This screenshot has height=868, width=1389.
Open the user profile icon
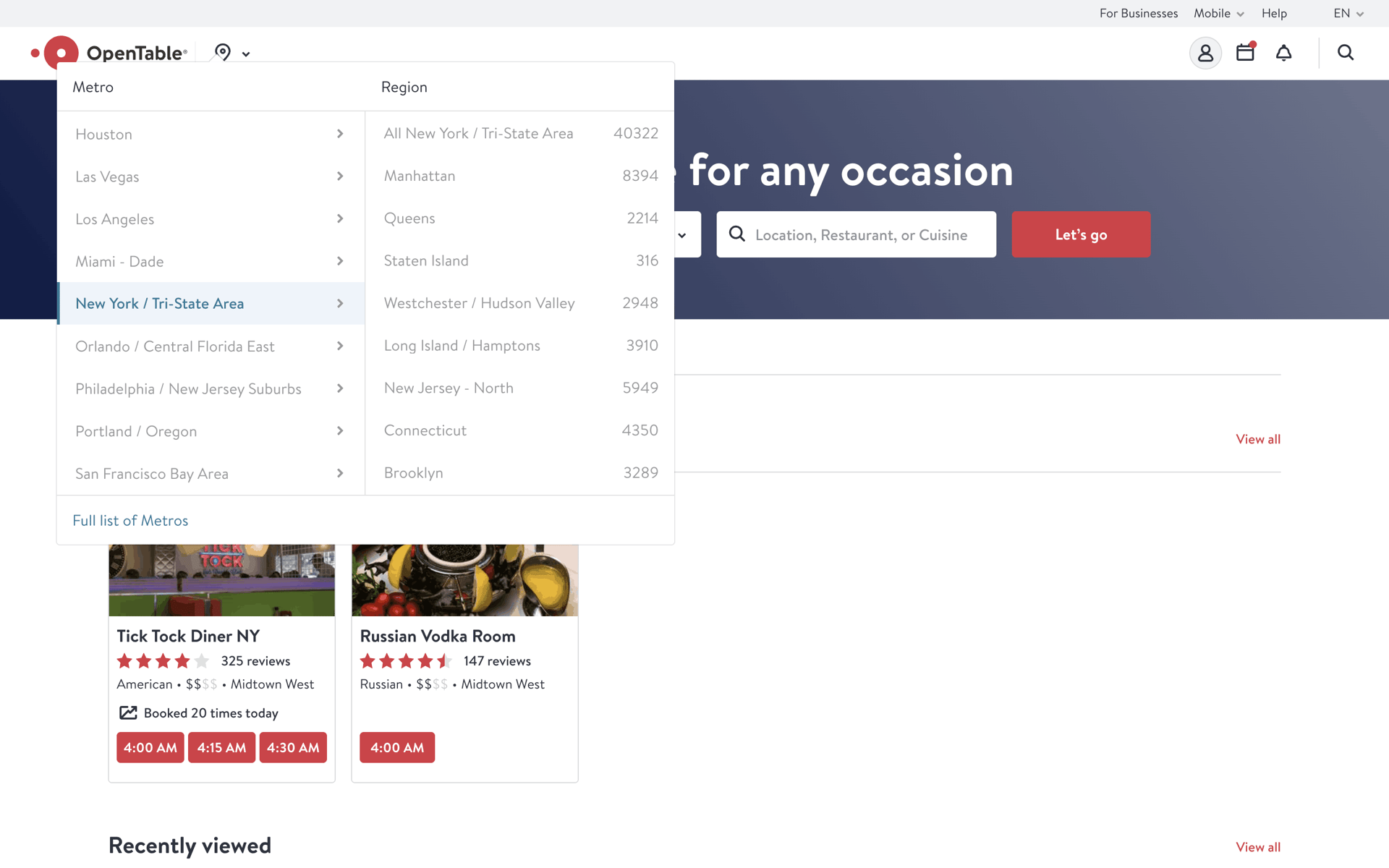tap(1205, 53)
